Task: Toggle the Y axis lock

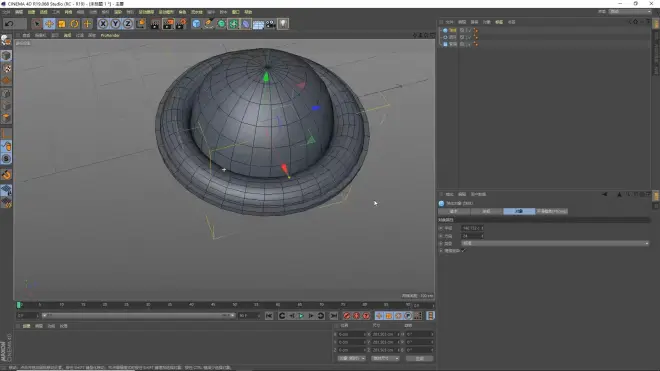Action: coord(115,24)
